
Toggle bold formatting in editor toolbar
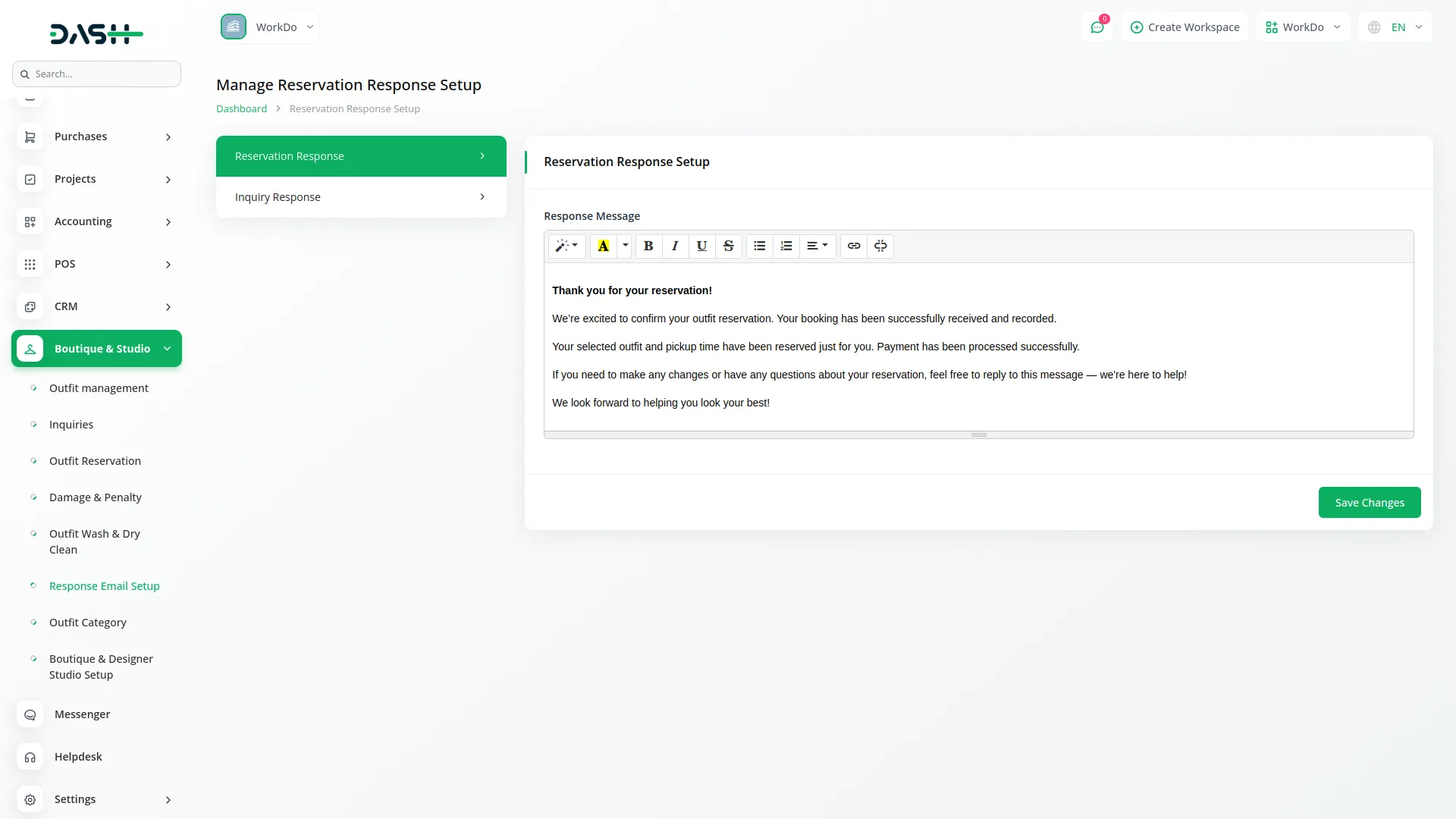648,246
